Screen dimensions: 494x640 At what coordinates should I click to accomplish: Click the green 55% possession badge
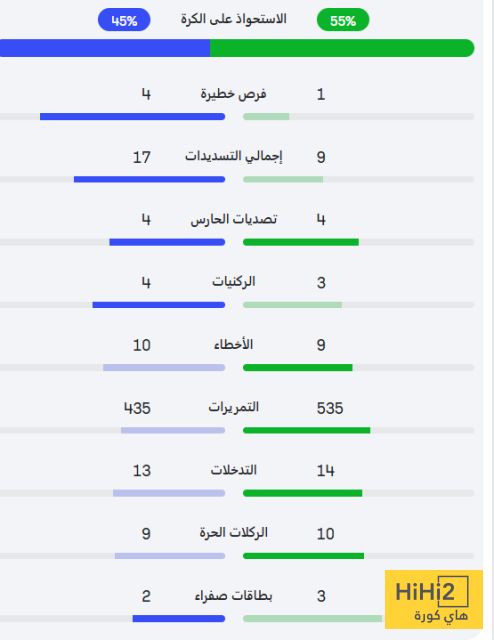coord(343,20)
